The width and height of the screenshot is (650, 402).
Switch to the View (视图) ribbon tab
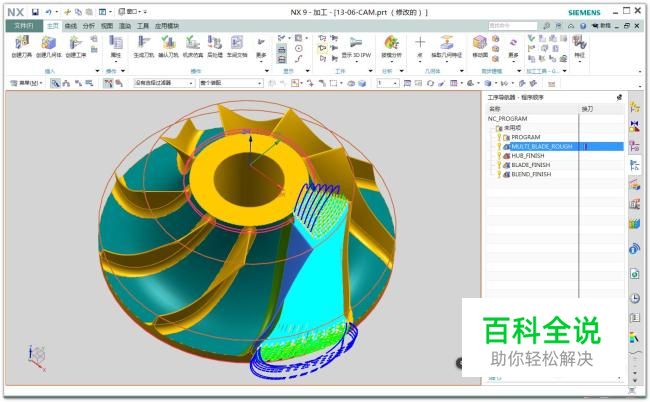tap(107, 26)
